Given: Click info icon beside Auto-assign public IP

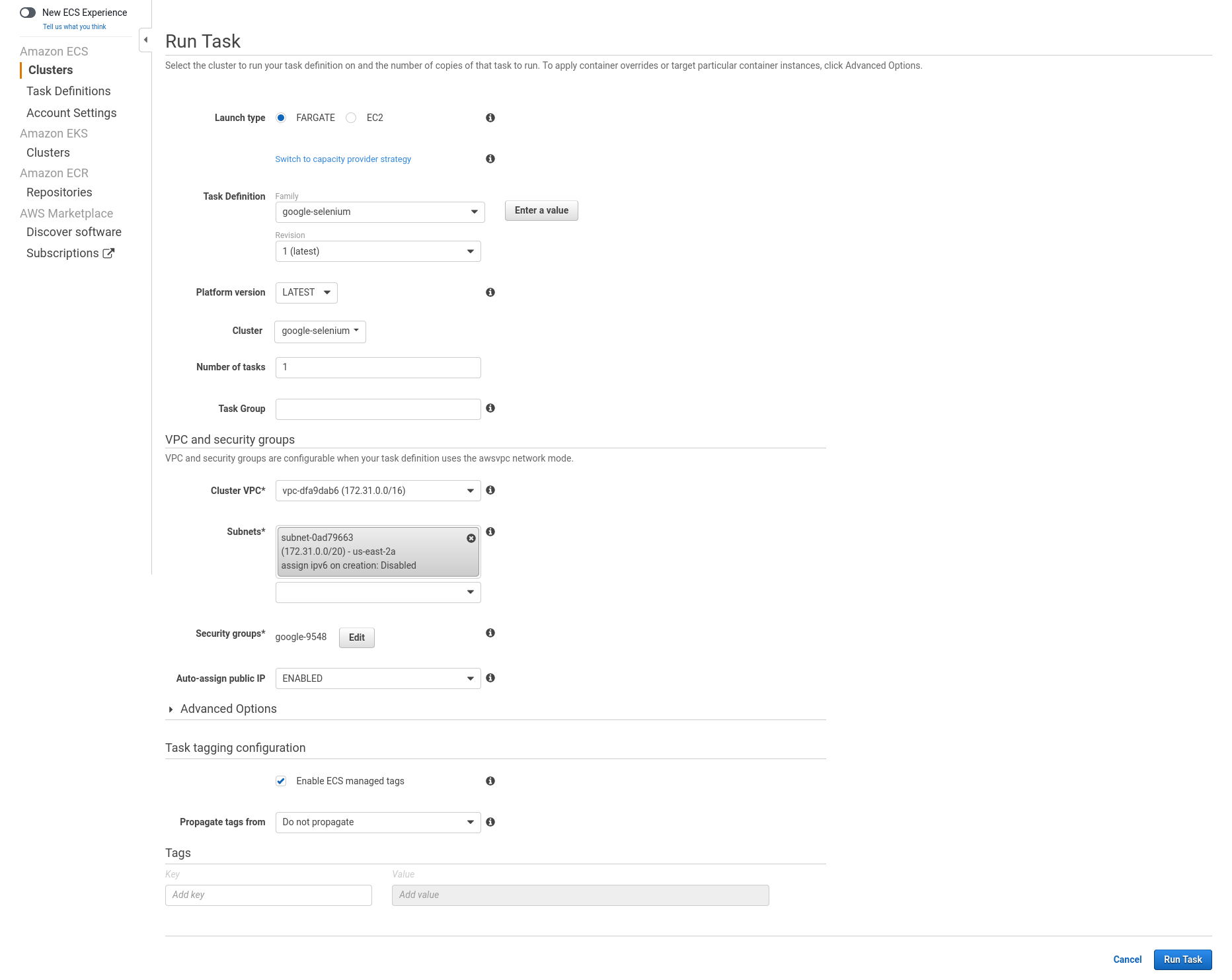Looking at the screenshot, I should [x=490, y=678].
